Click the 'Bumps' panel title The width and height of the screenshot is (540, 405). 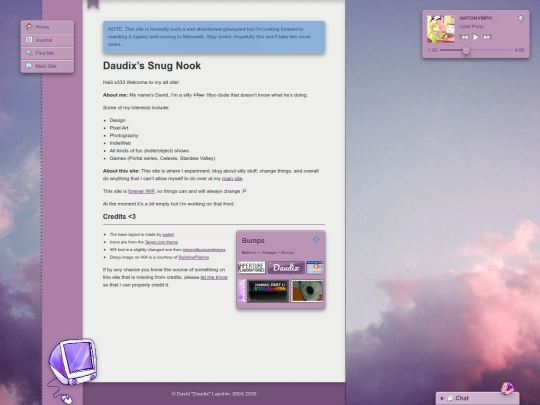pos(253,241)
